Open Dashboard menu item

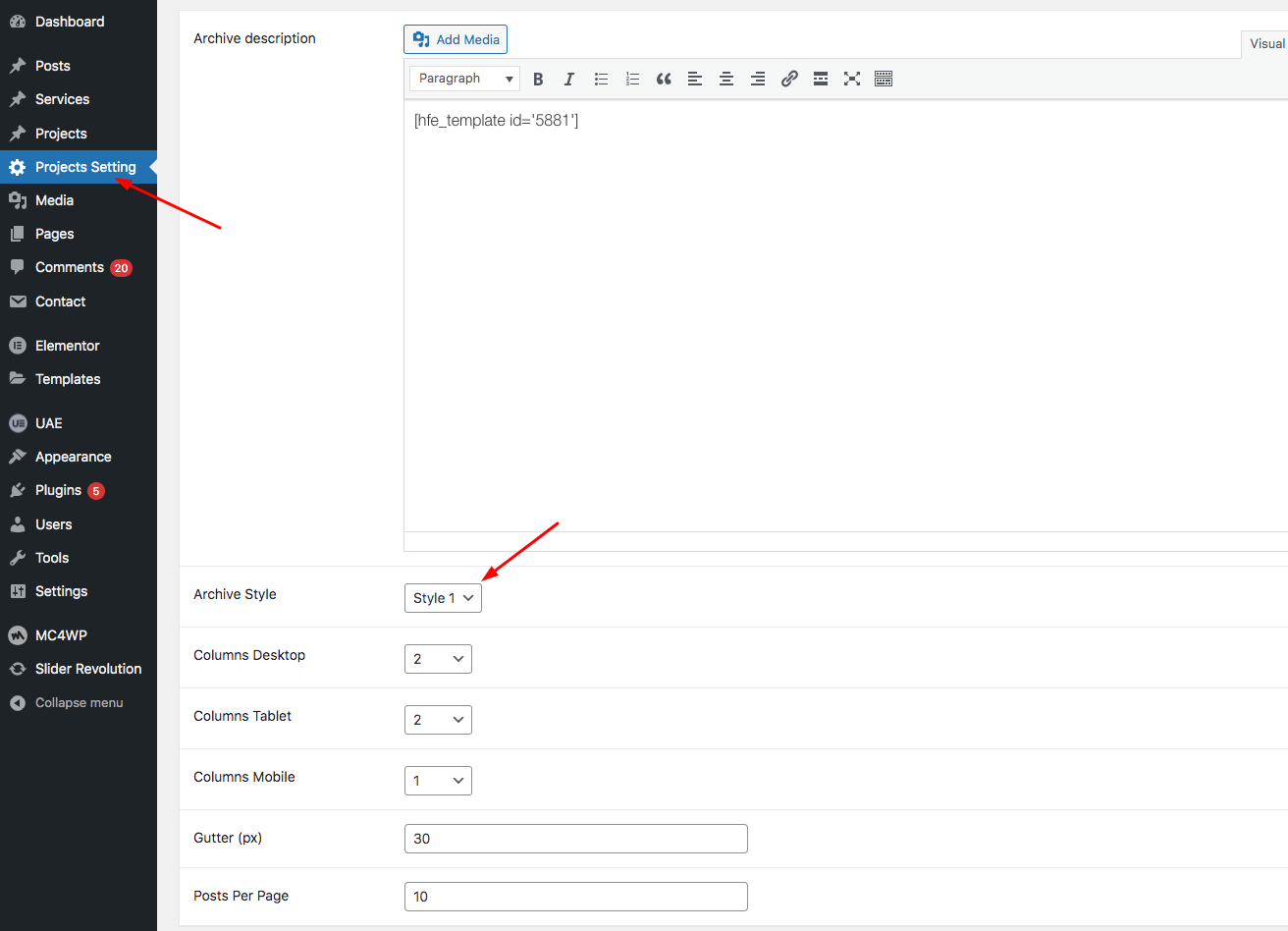pos(79,22)
